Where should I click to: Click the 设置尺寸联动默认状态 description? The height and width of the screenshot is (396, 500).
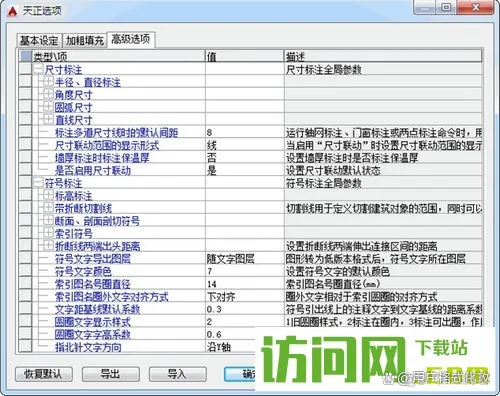click(333, 171)
